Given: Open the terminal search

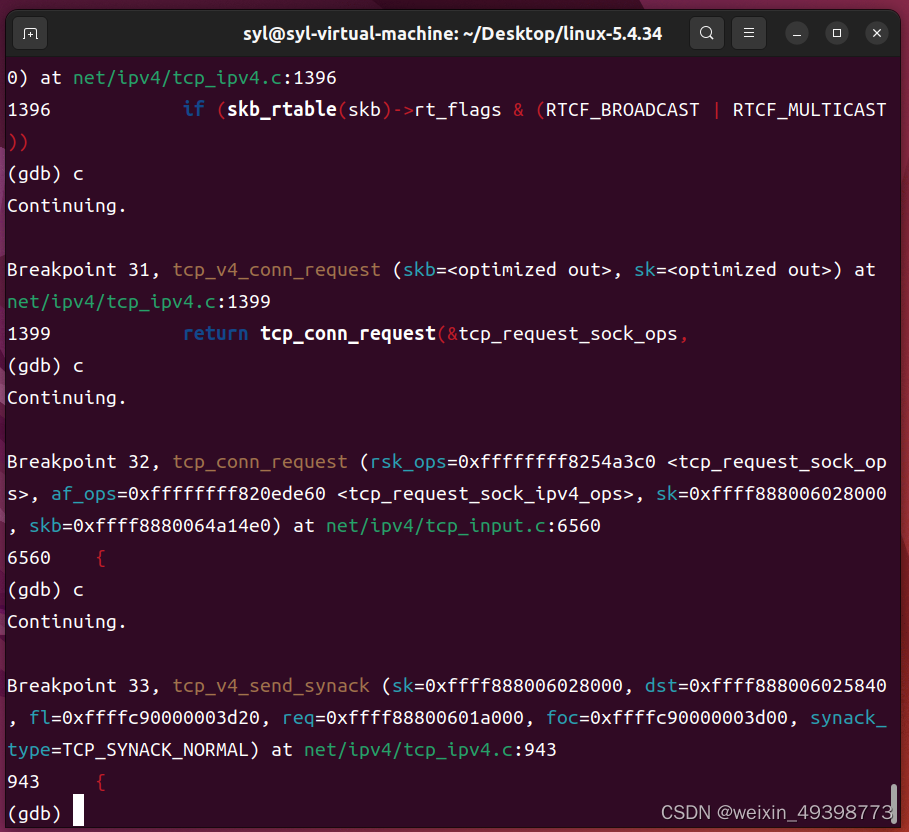Looking at the screenshot, I should click(x=706, y=33).
